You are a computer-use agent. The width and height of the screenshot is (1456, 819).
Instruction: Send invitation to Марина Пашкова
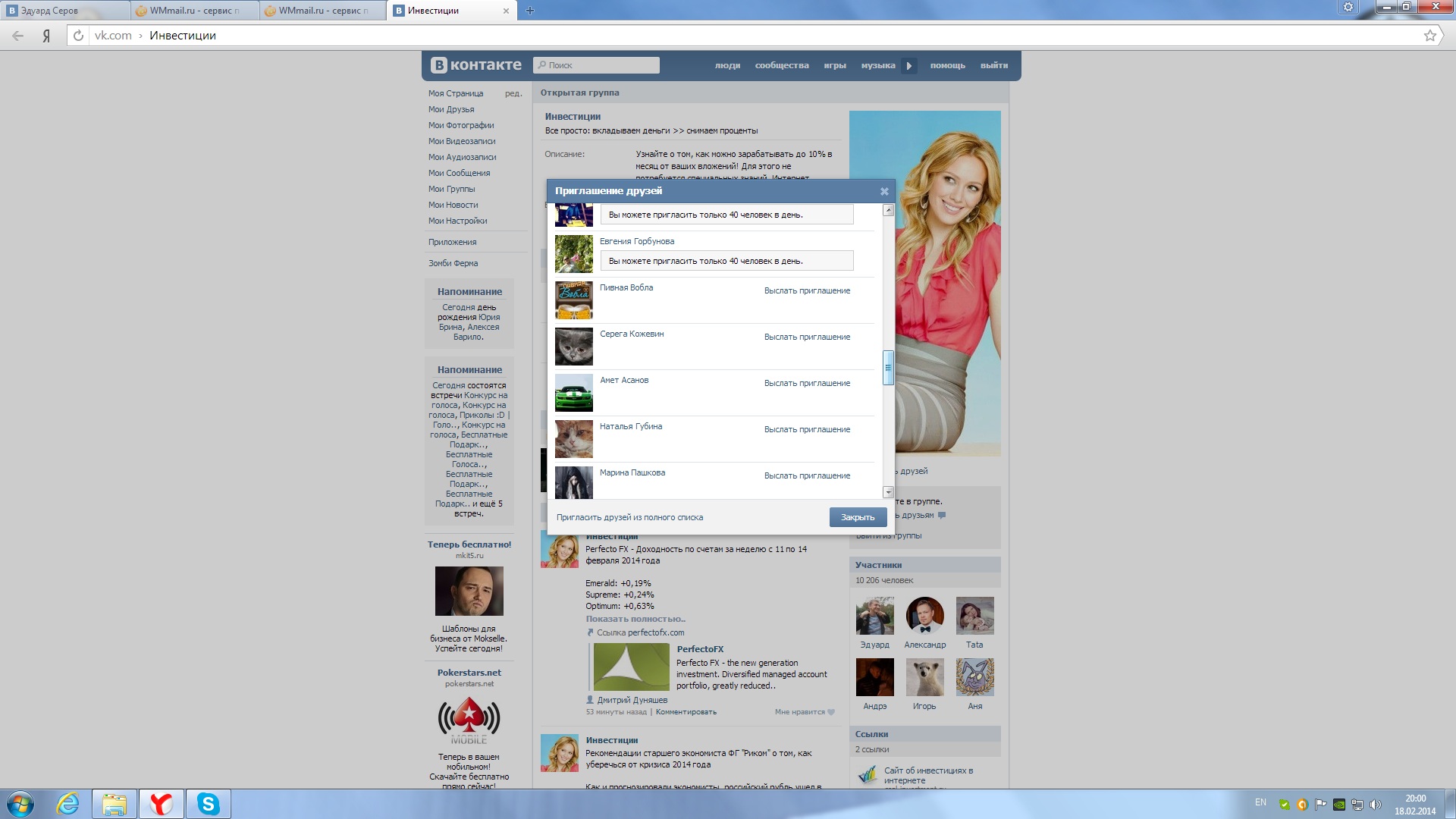tap(807, 475)
